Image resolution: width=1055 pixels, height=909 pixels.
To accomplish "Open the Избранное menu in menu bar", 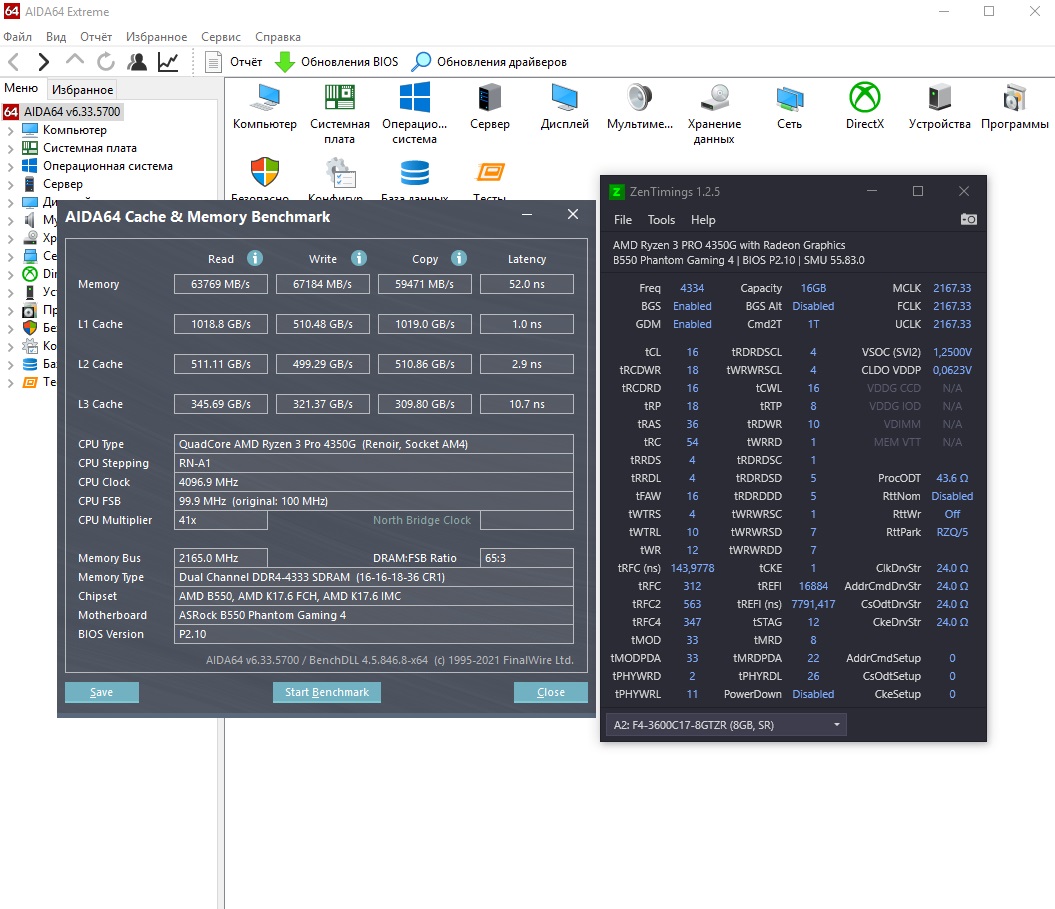I will point(156,36).
